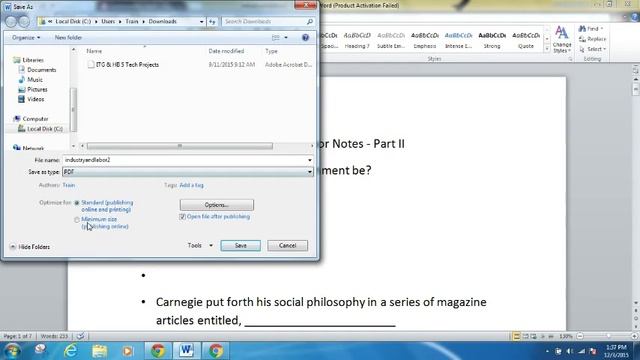The image size is (640, 360).
Task: Click the horizontal scrollbar in file list
Action: (180, 146)
